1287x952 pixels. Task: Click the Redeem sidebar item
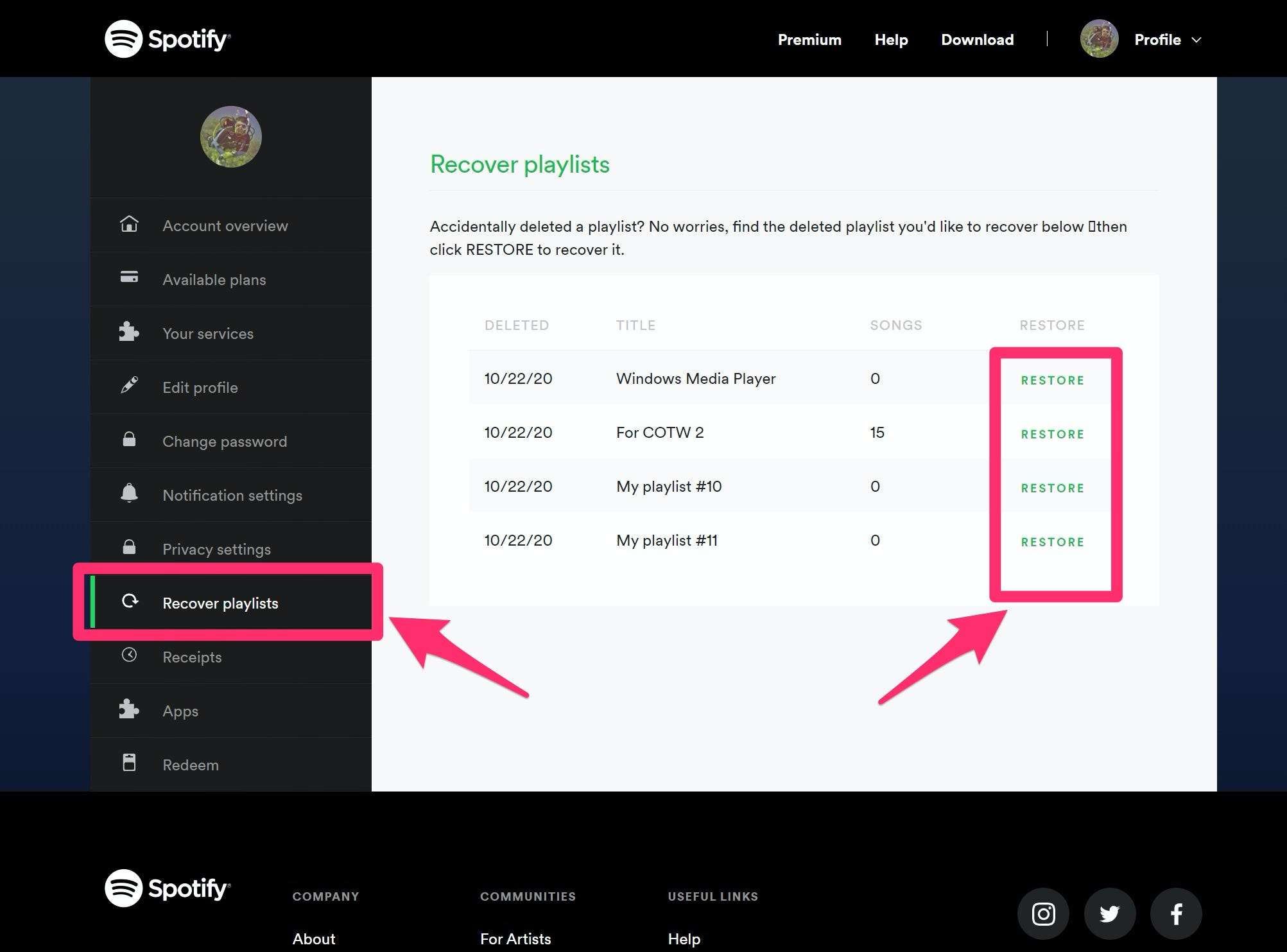(x=191, y=764)
